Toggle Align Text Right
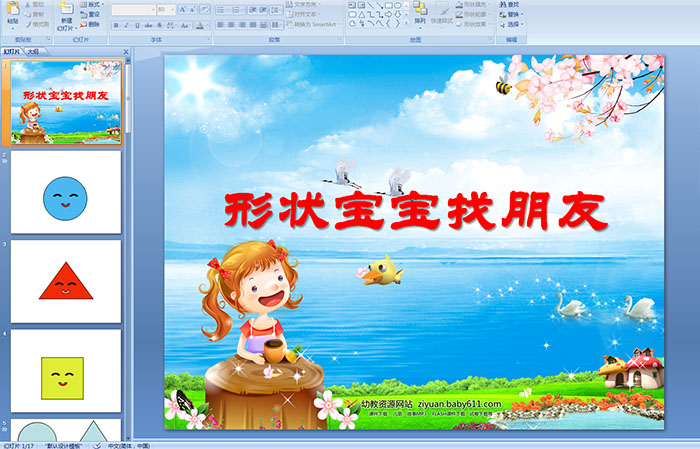 click(242, 25)
